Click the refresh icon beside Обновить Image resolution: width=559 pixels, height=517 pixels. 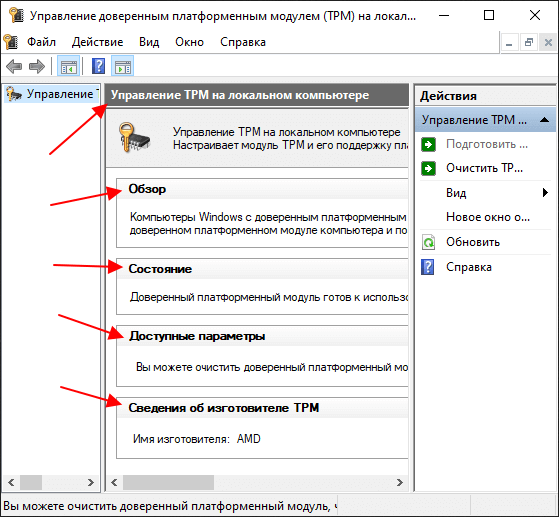(428, 242)
